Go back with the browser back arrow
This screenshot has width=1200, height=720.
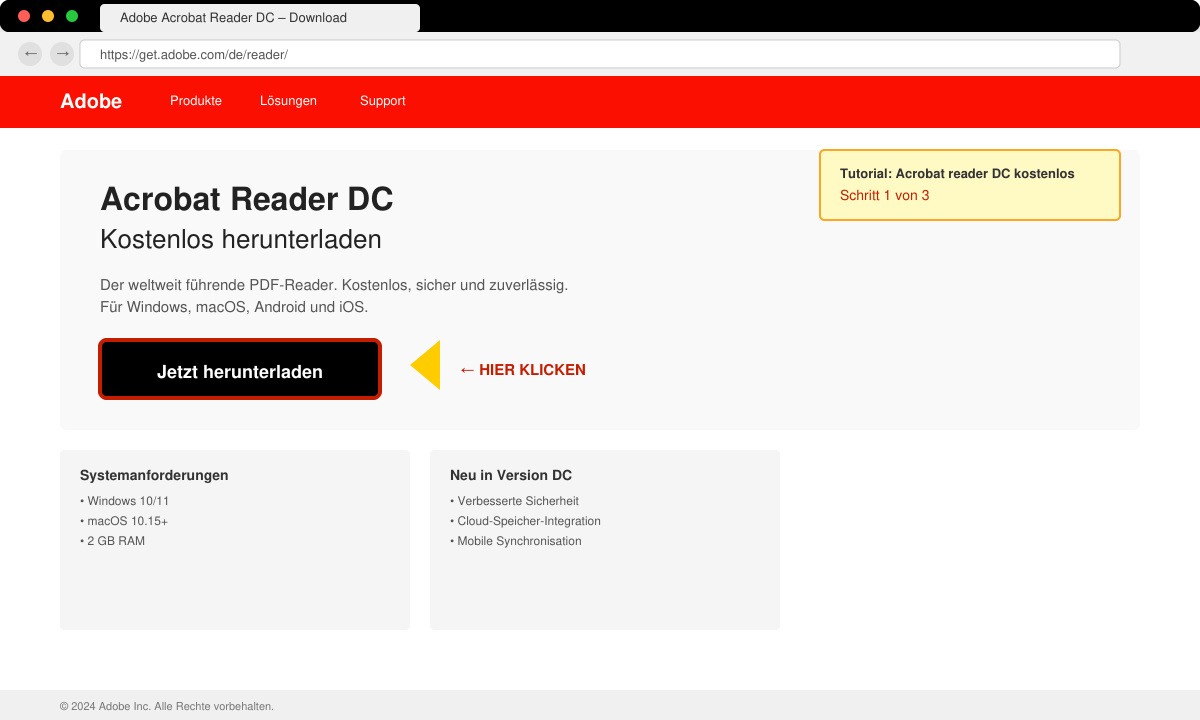pyautogui.click(x=30, y=53)
